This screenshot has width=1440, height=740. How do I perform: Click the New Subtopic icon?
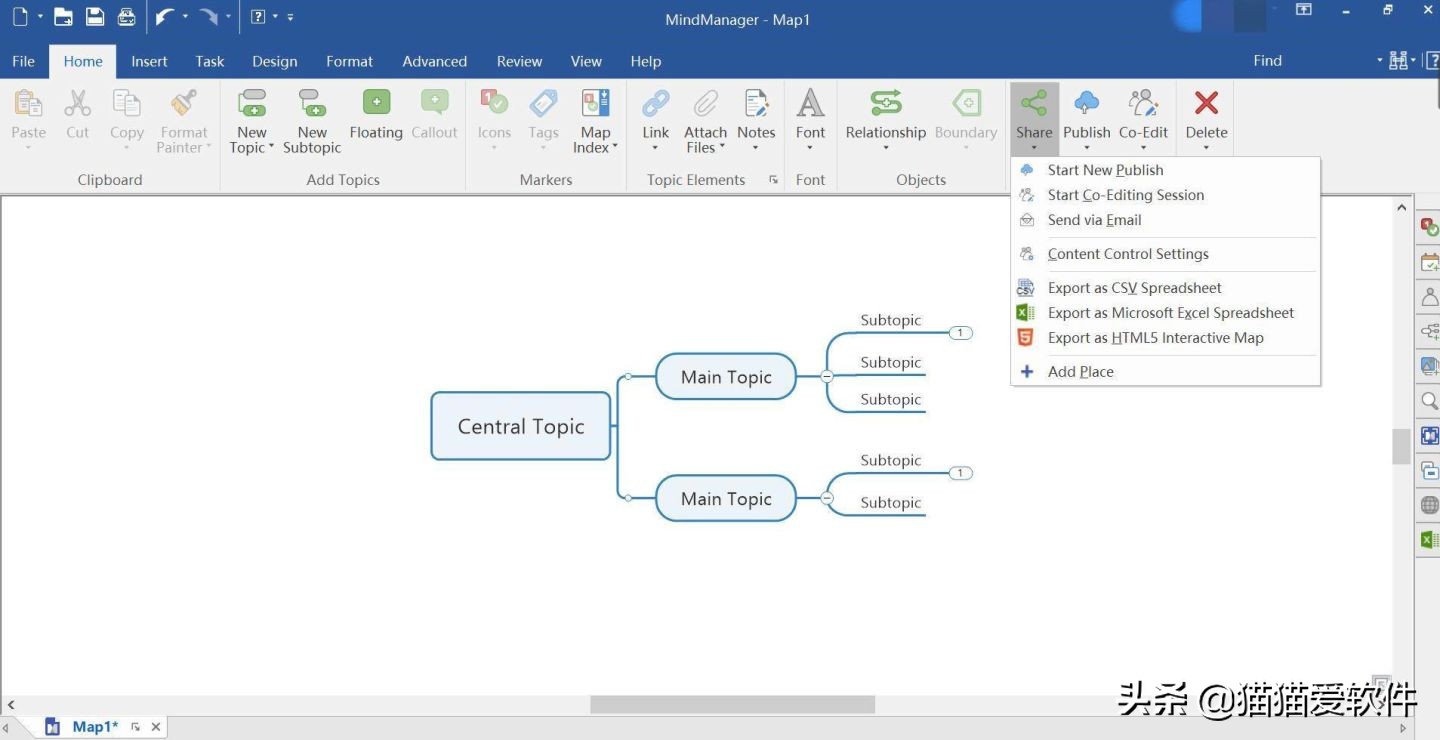312,104
